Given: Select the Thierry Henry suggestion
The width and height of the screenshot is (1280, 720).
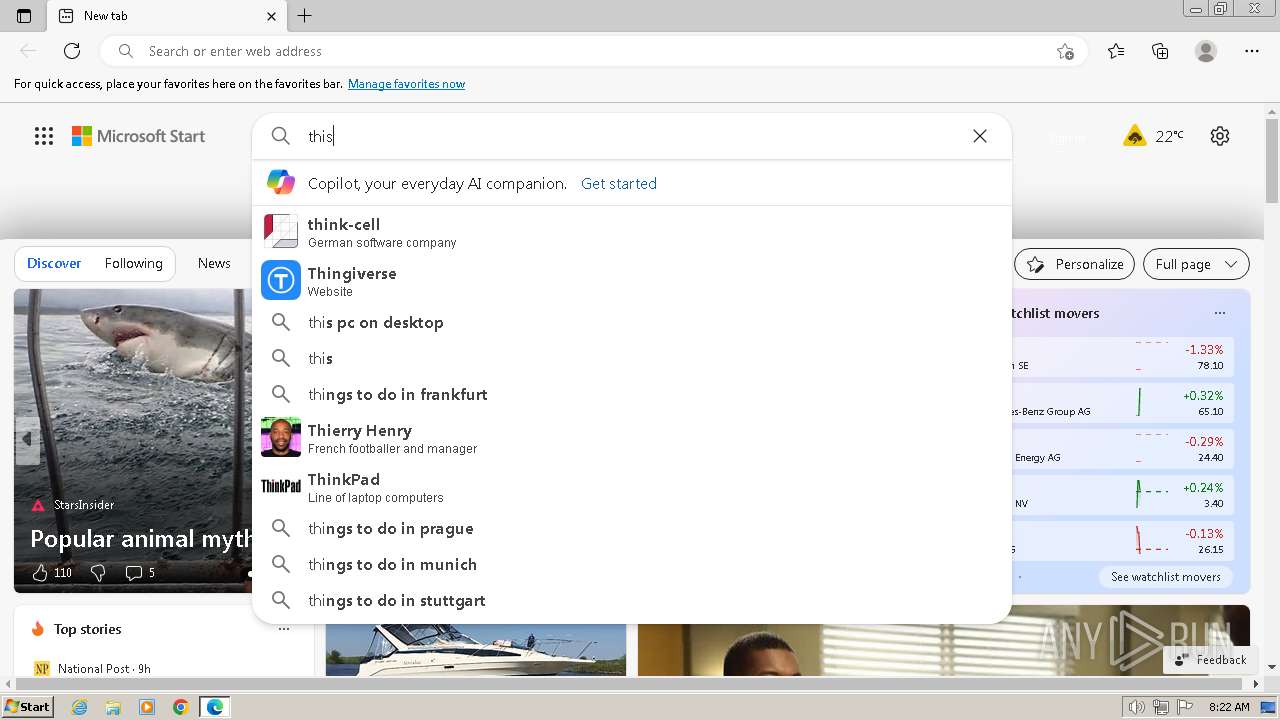Looking at the screenshot, I should point(632,438).
